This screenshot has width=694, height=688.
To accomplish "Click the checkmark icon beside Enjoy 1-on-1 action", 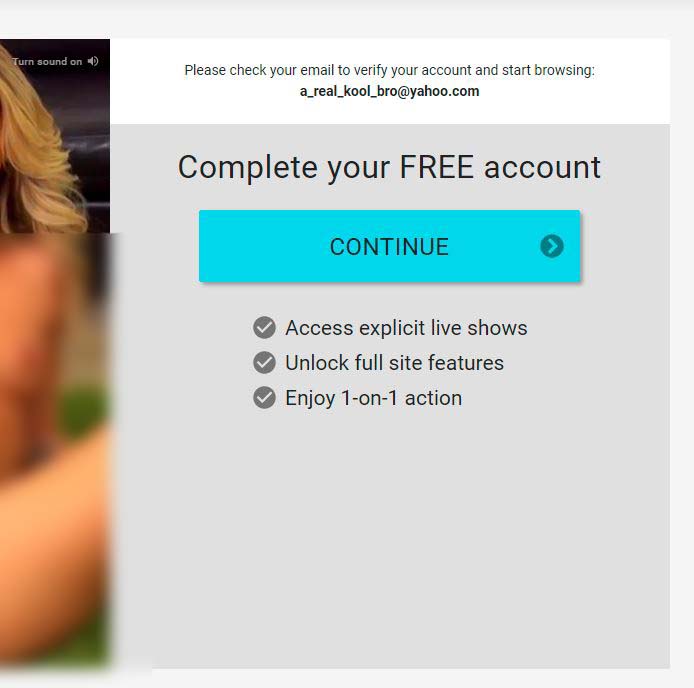I will (x=264, y=398).
